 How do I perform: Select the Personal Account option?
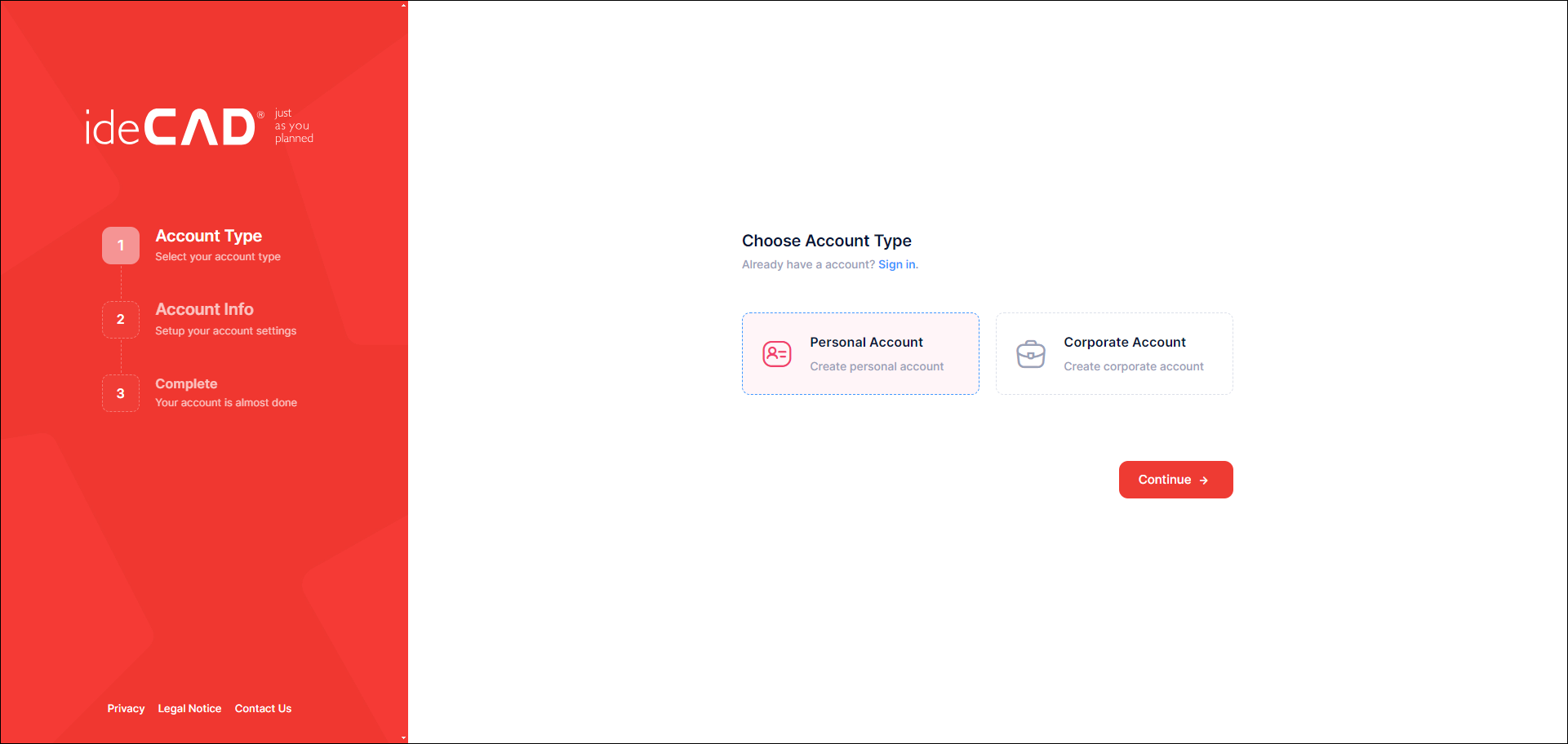coord(866,343)
